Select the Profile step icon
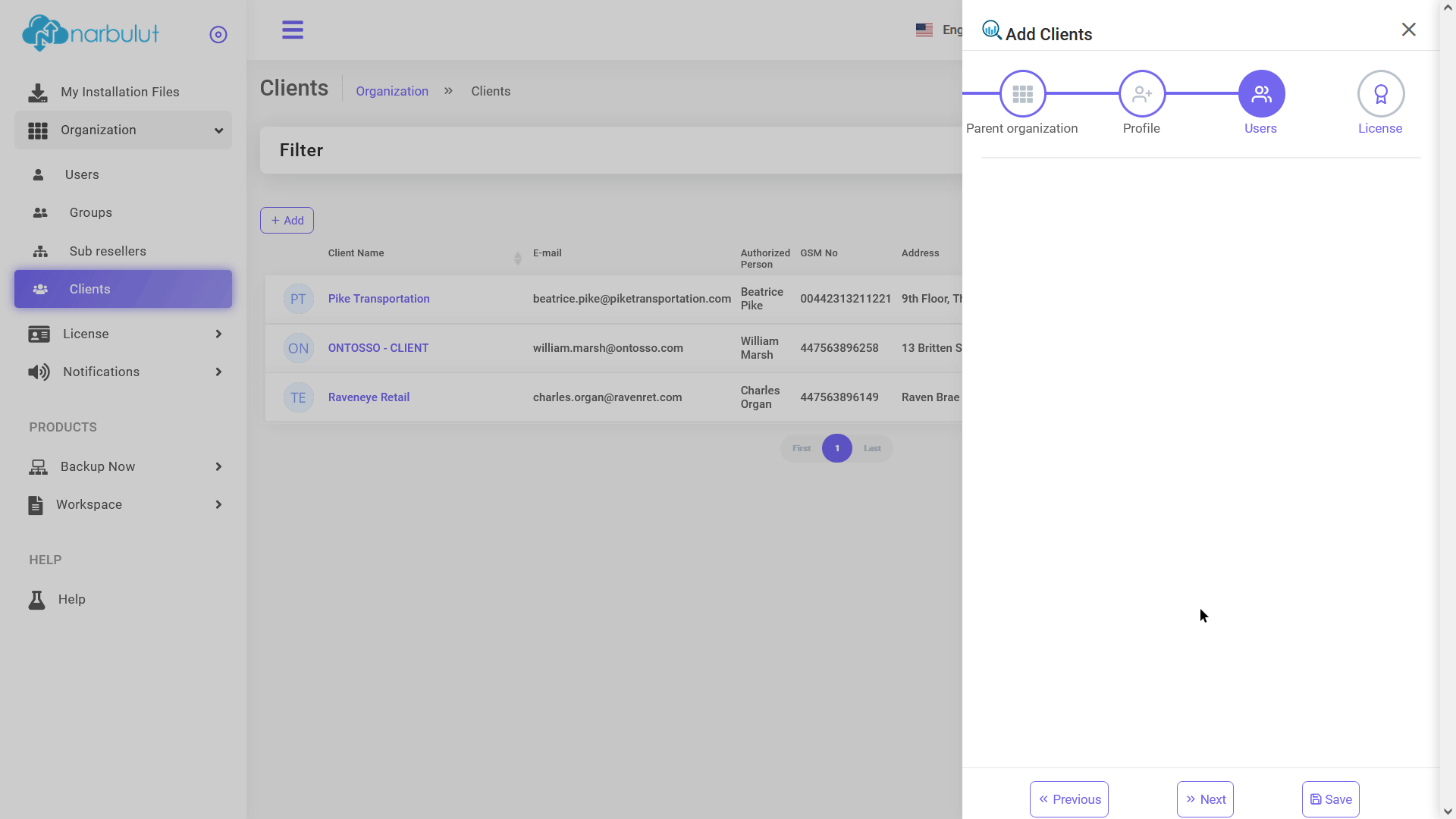The image size is (1456, 819). coord(1141,94)
